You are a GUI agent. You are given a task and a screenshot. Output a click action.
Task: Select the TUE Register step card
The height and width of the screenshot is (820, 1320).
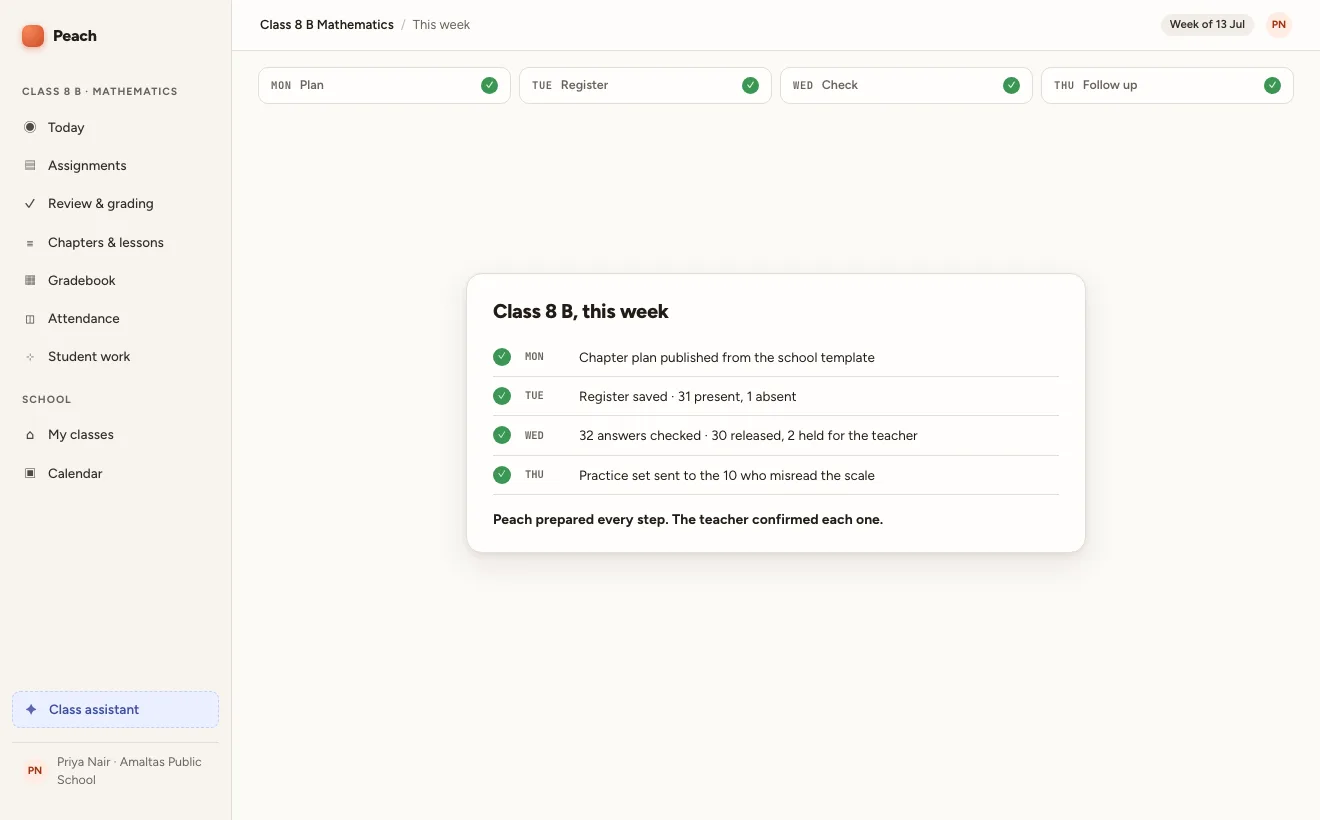click(645, 85)
